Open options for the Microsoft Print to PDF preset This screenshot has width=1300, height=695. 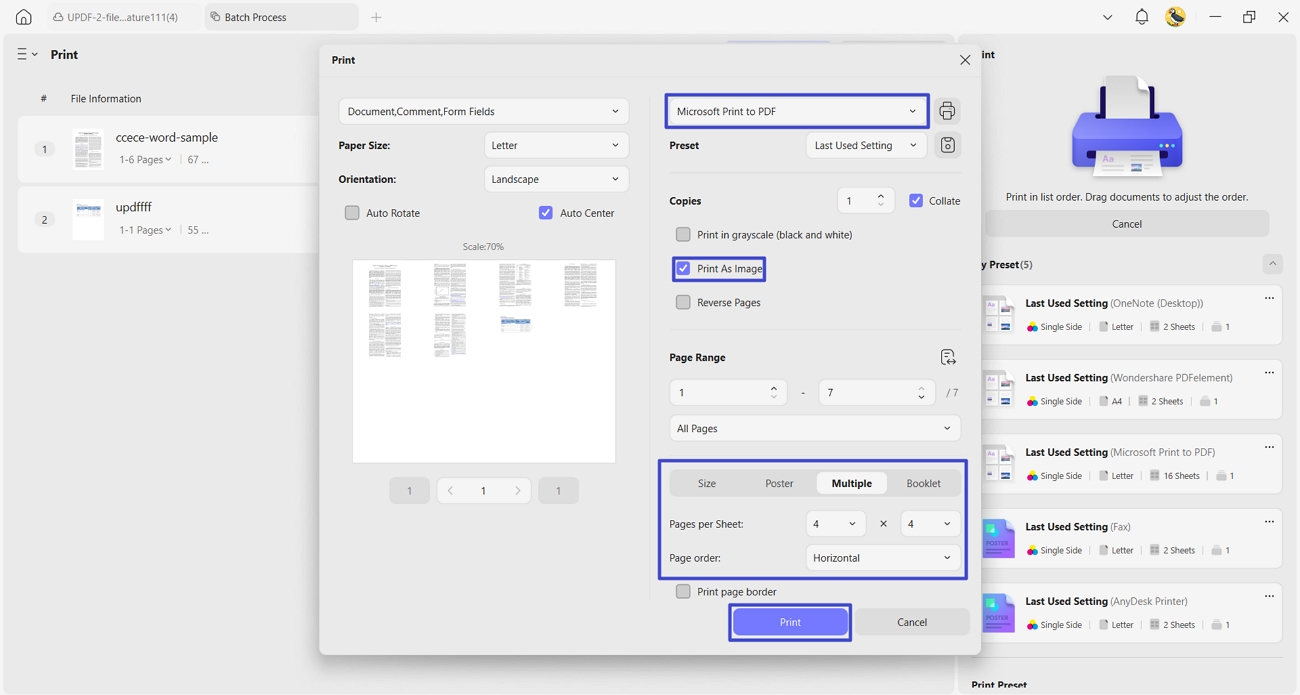coord(1269,447)
